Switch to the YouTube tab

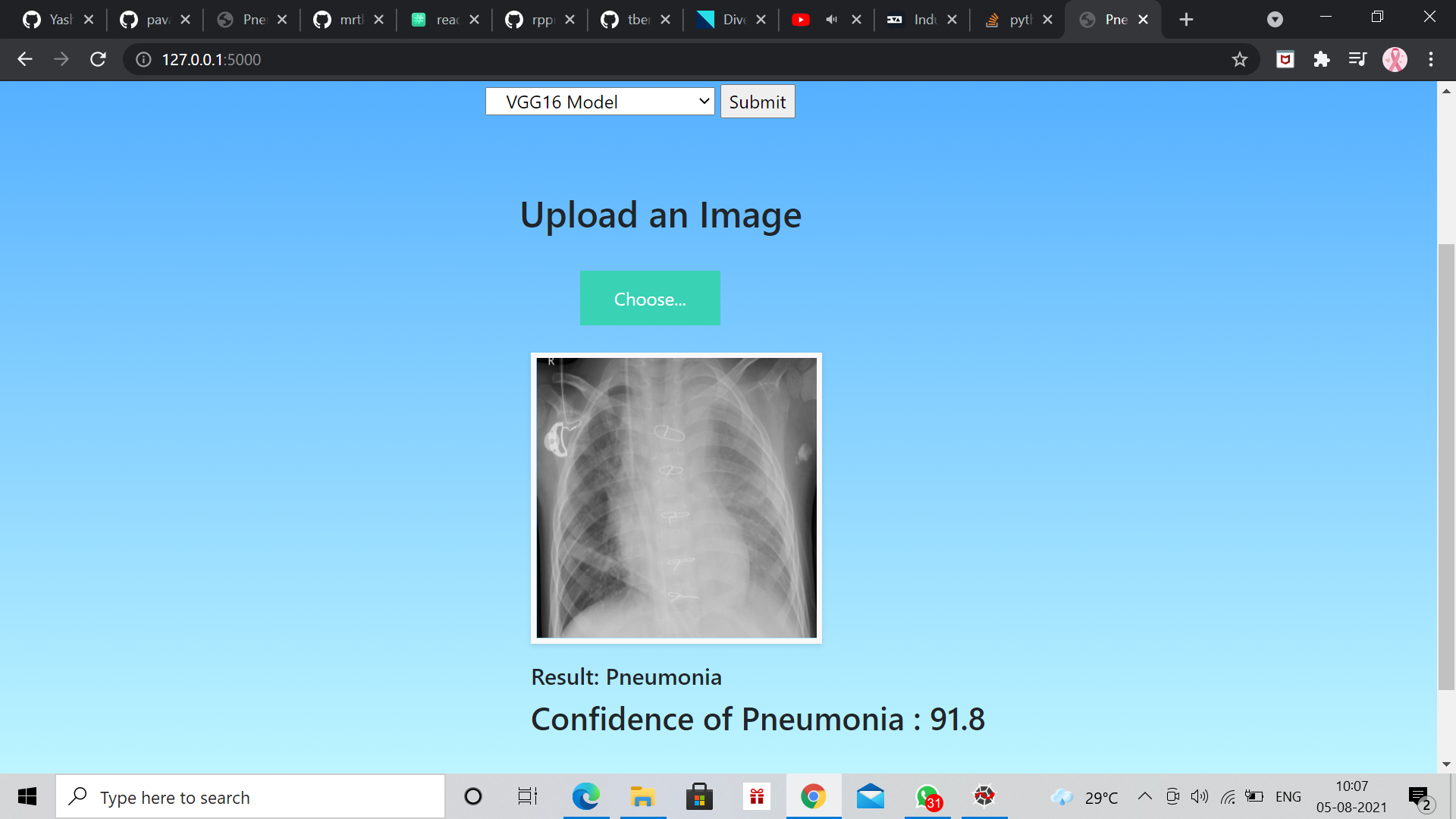coord(801,20)
